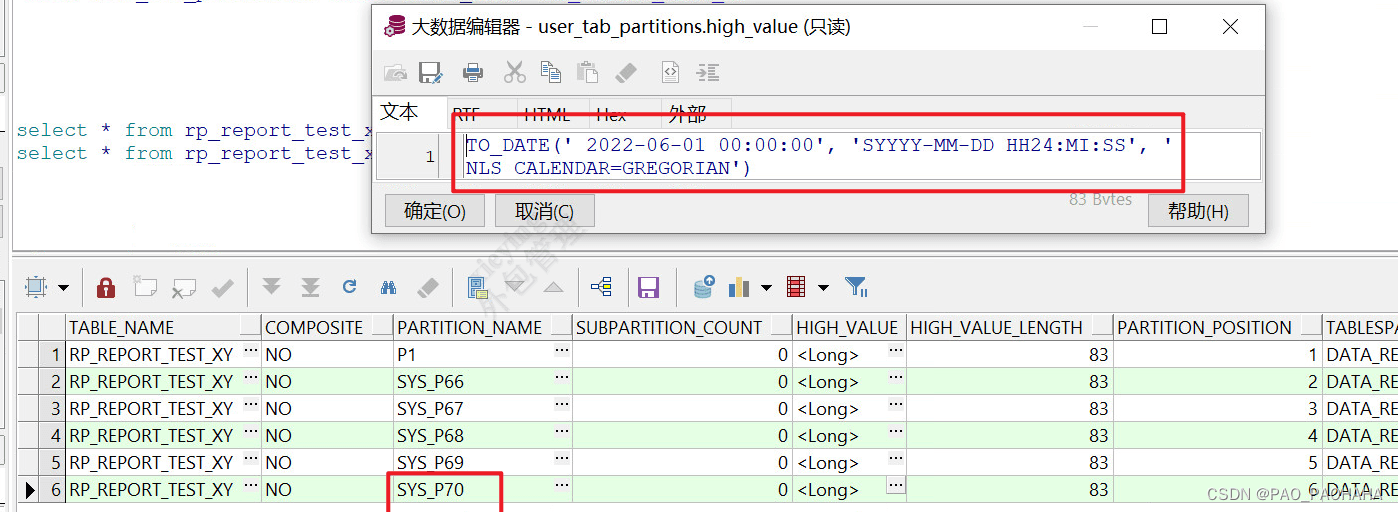The width and height of the screenshot is (1398, 512).
Task: Switch to the Hex tab
Action: 611,114
